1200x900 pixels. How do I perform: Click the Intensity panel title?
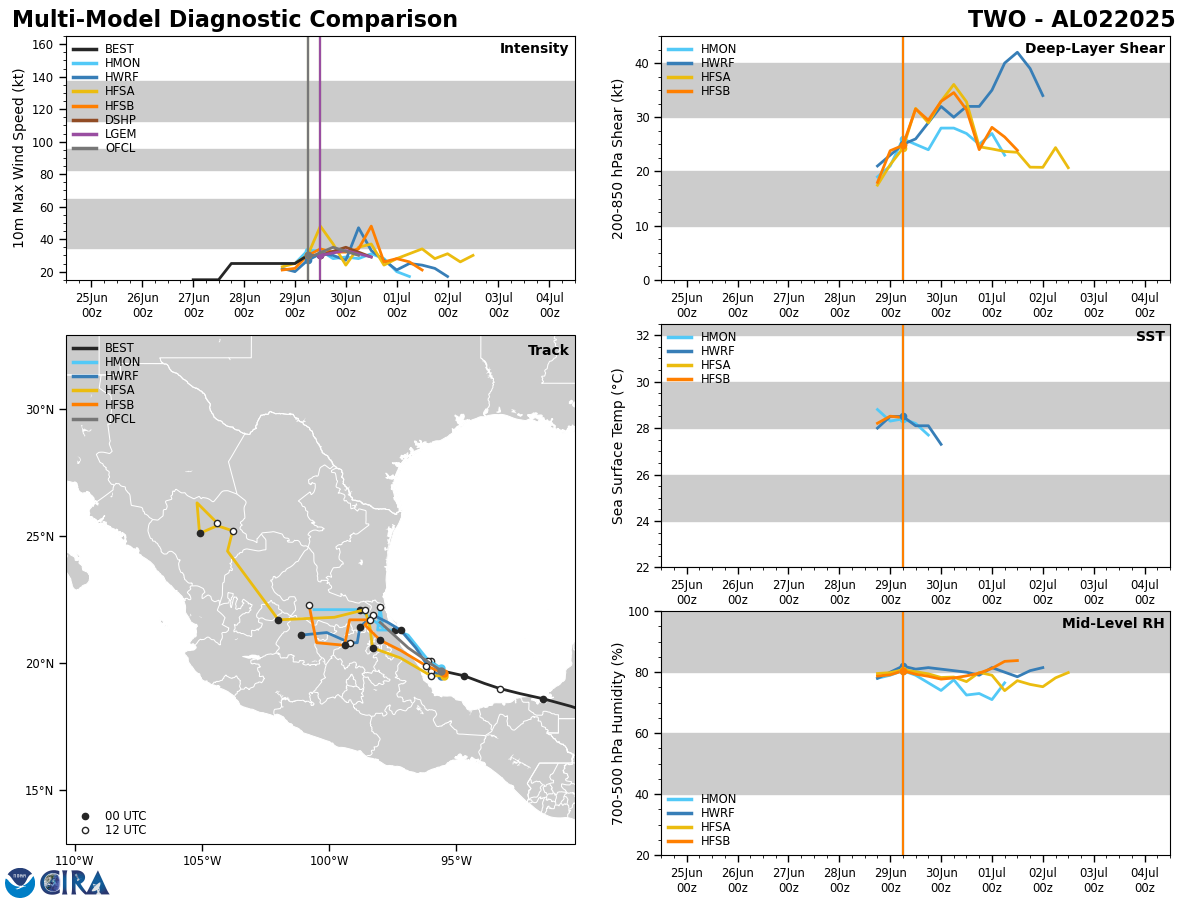click(534, 49)
